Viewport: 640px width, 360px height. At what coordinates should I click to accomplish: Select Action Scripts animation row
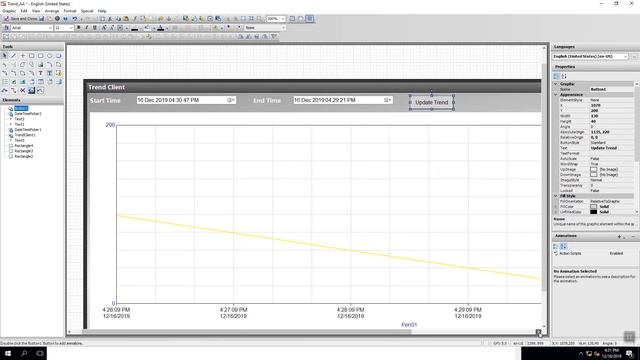coord(594,253)
